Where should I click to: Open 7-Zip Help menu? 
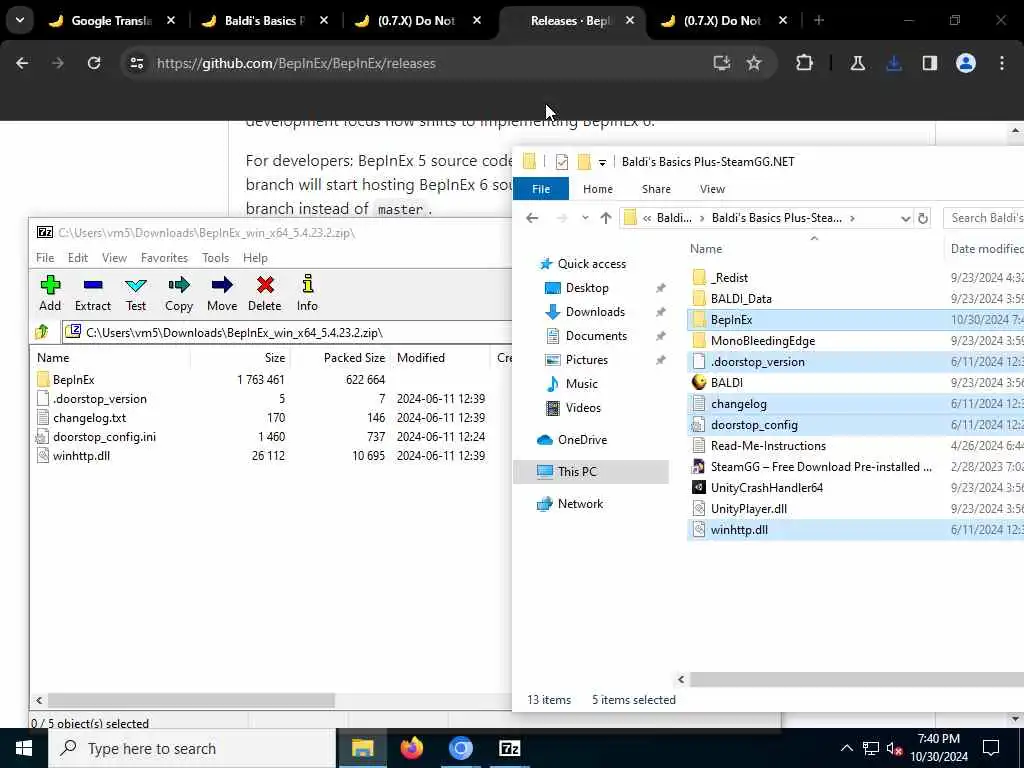click(255, 258)
